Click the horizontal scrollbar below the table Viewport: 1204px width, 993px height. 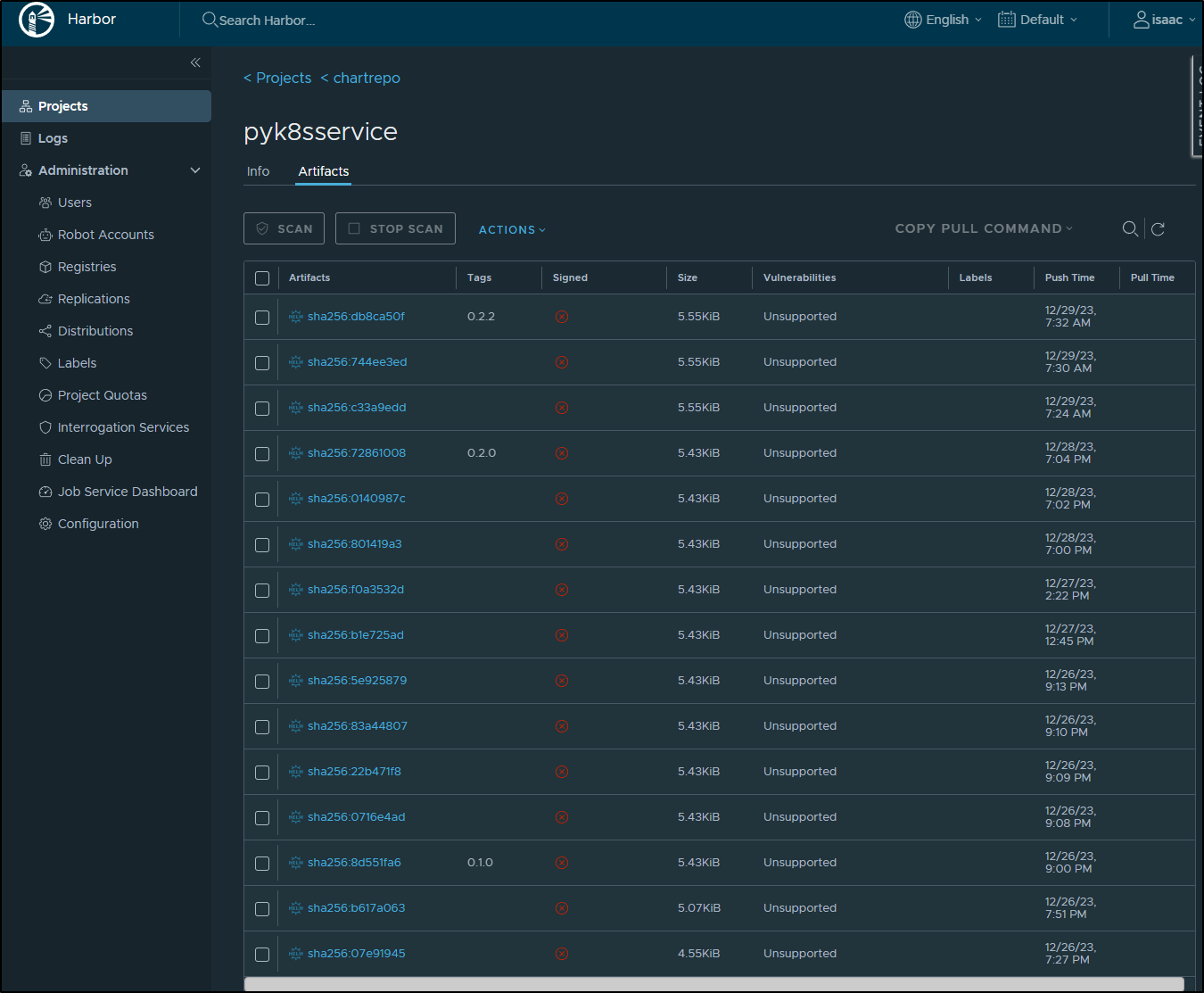(x=713, y=984)
